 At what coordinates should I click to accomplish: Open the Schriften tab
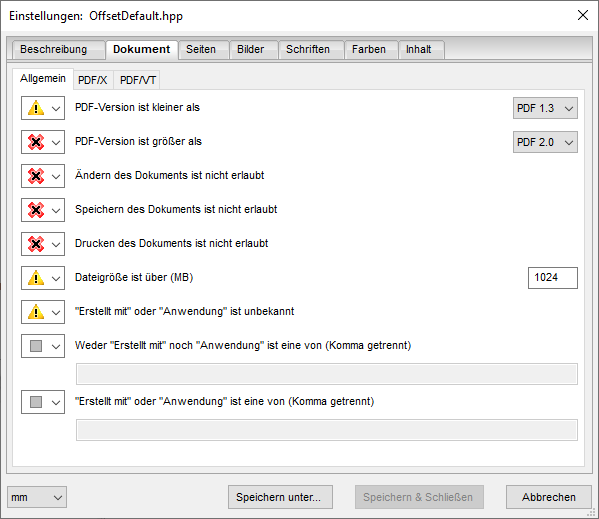coord(311,50)
